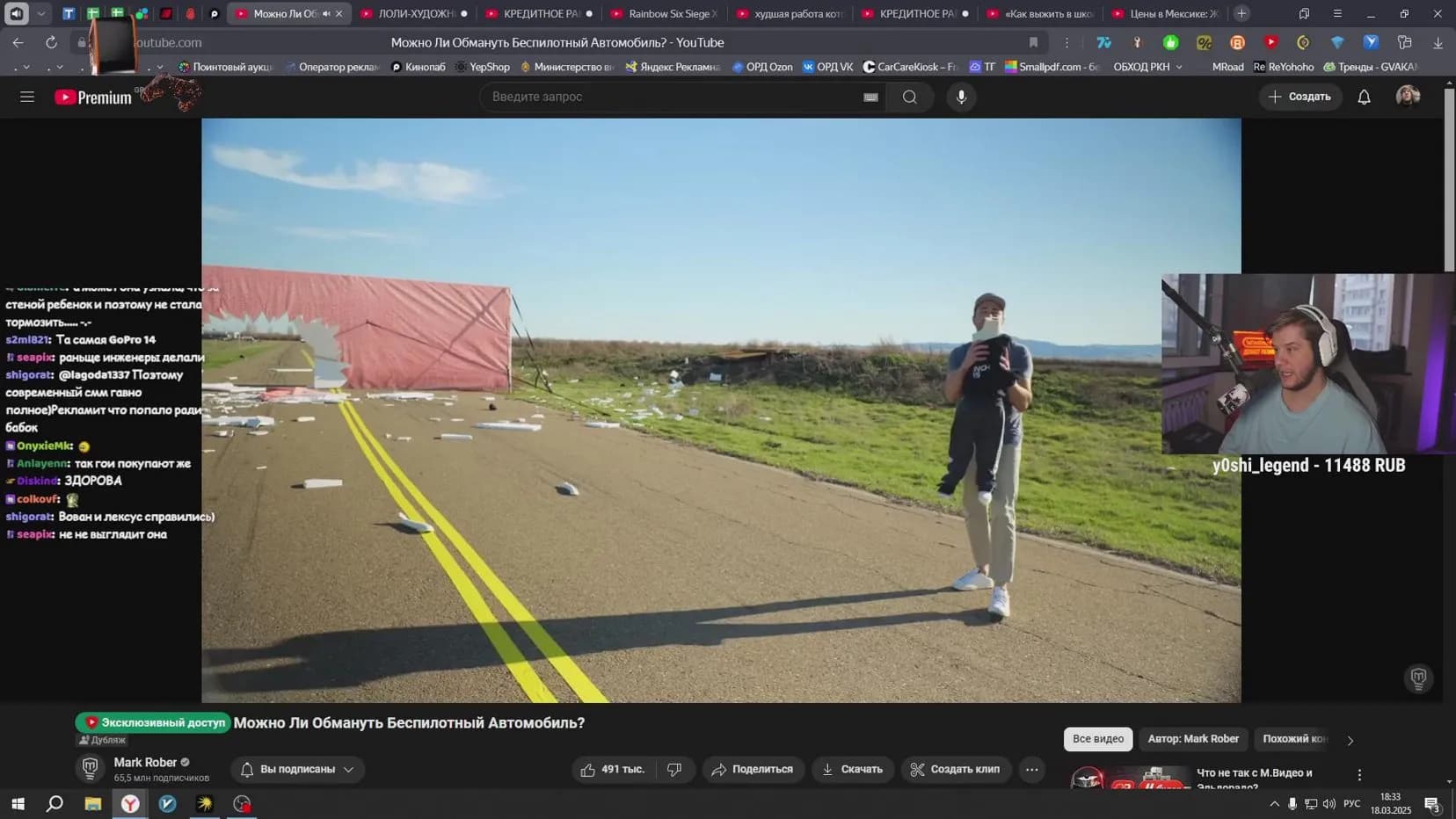Viewport: 1456px width, 819px height.
Task: Dislike the video with thumbs down
Action: pyautogui.click(x=674, y=770)
